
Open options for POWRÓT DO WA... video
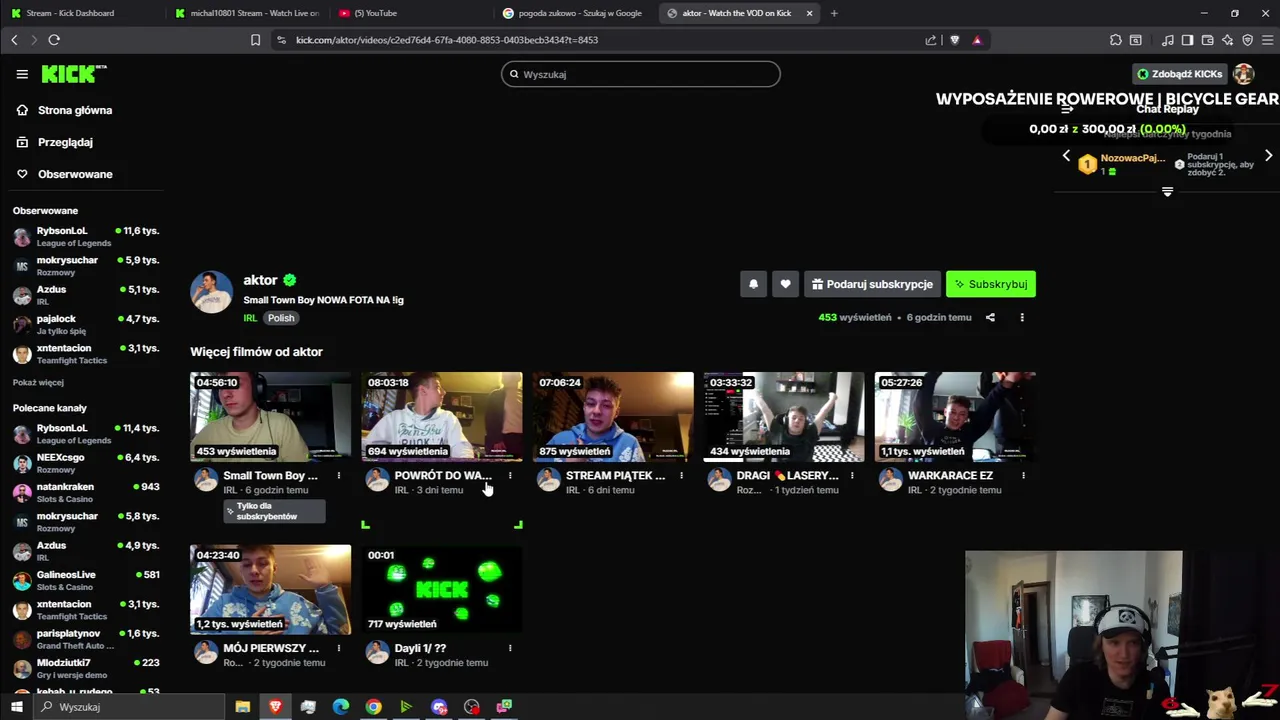coord(510,476)
